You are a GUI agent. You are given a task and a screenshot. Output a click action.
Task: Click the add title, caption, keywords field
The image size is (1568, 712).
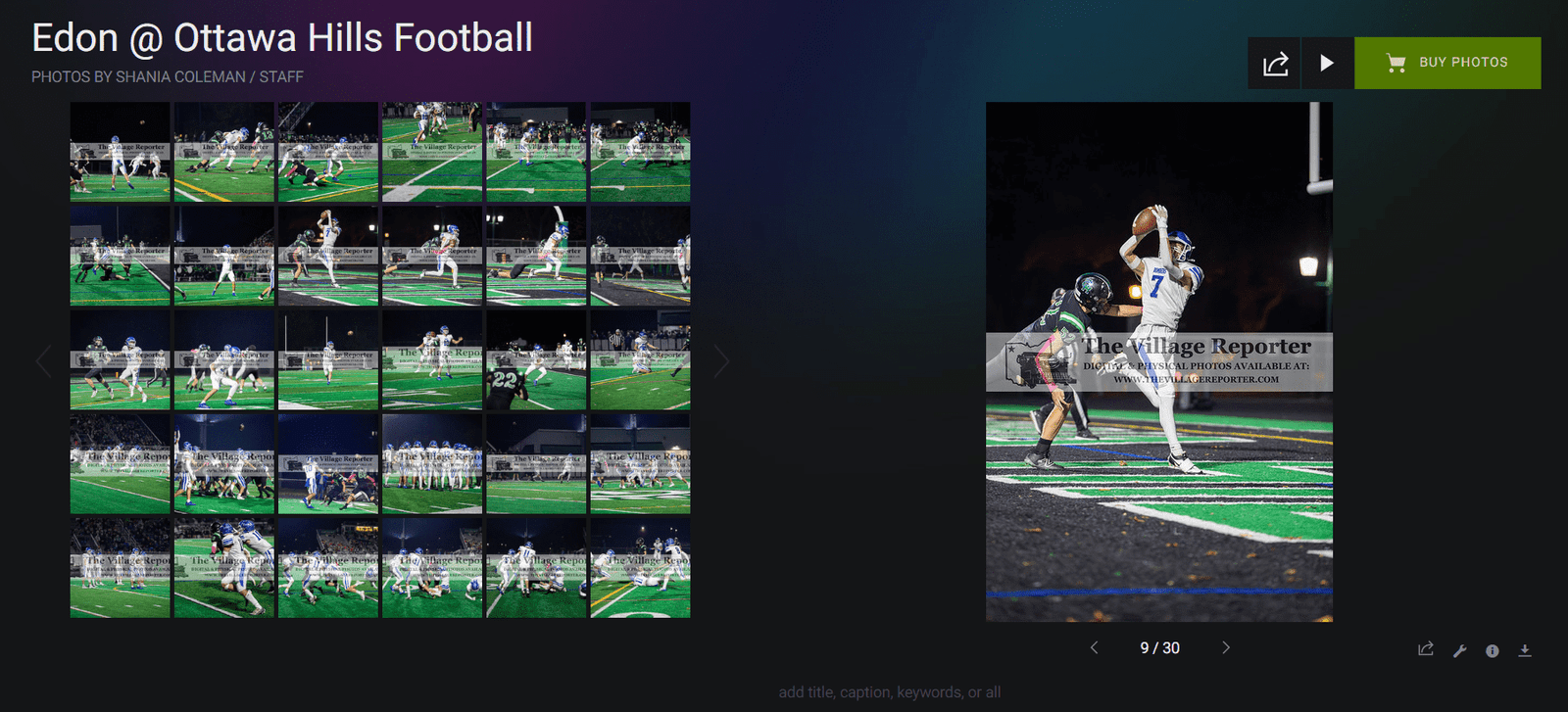(x=889, y=691)
